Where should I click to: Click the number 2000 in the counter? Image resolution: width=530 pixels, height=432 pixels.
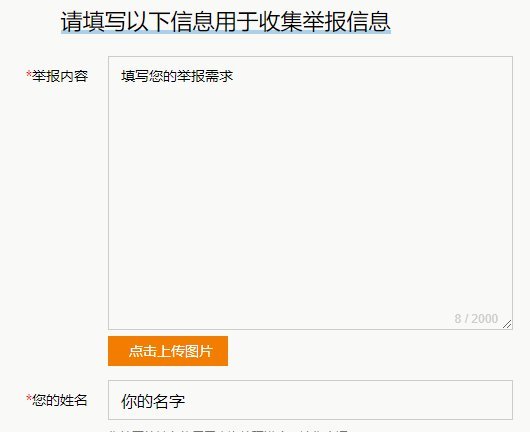tap(485, 318)
